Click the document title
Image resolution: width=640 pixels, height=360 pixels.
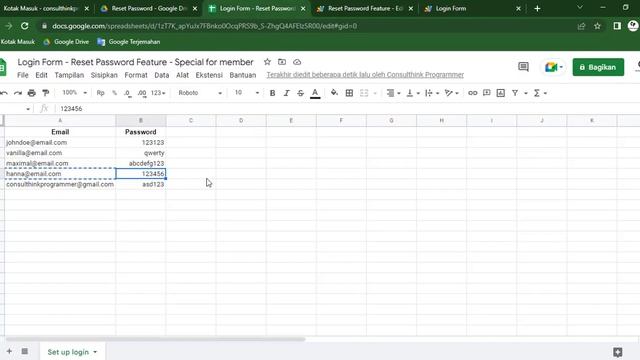(x=135, y=62)
